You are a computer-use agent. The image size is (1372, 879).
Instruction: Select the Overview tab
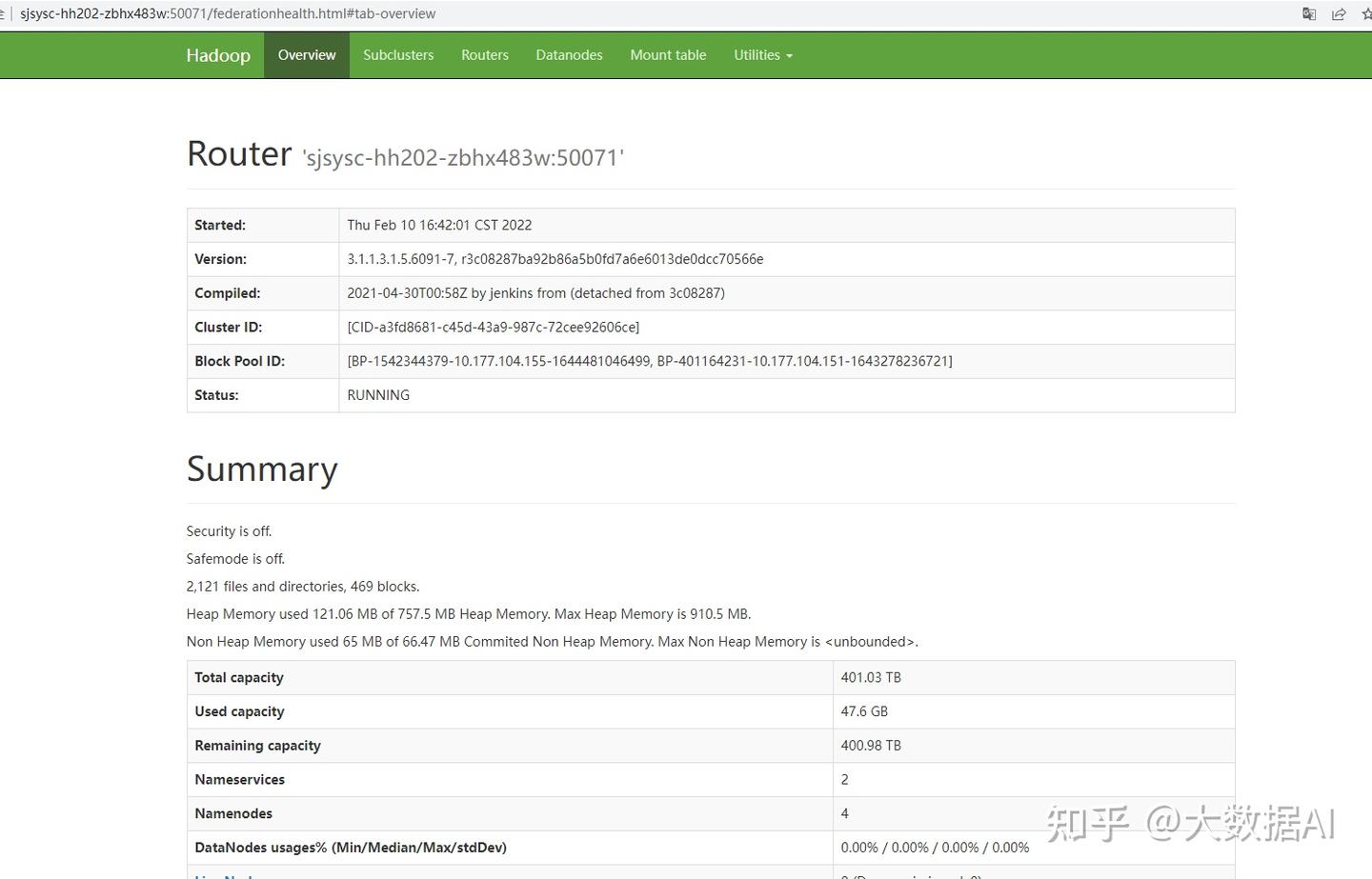306,55
